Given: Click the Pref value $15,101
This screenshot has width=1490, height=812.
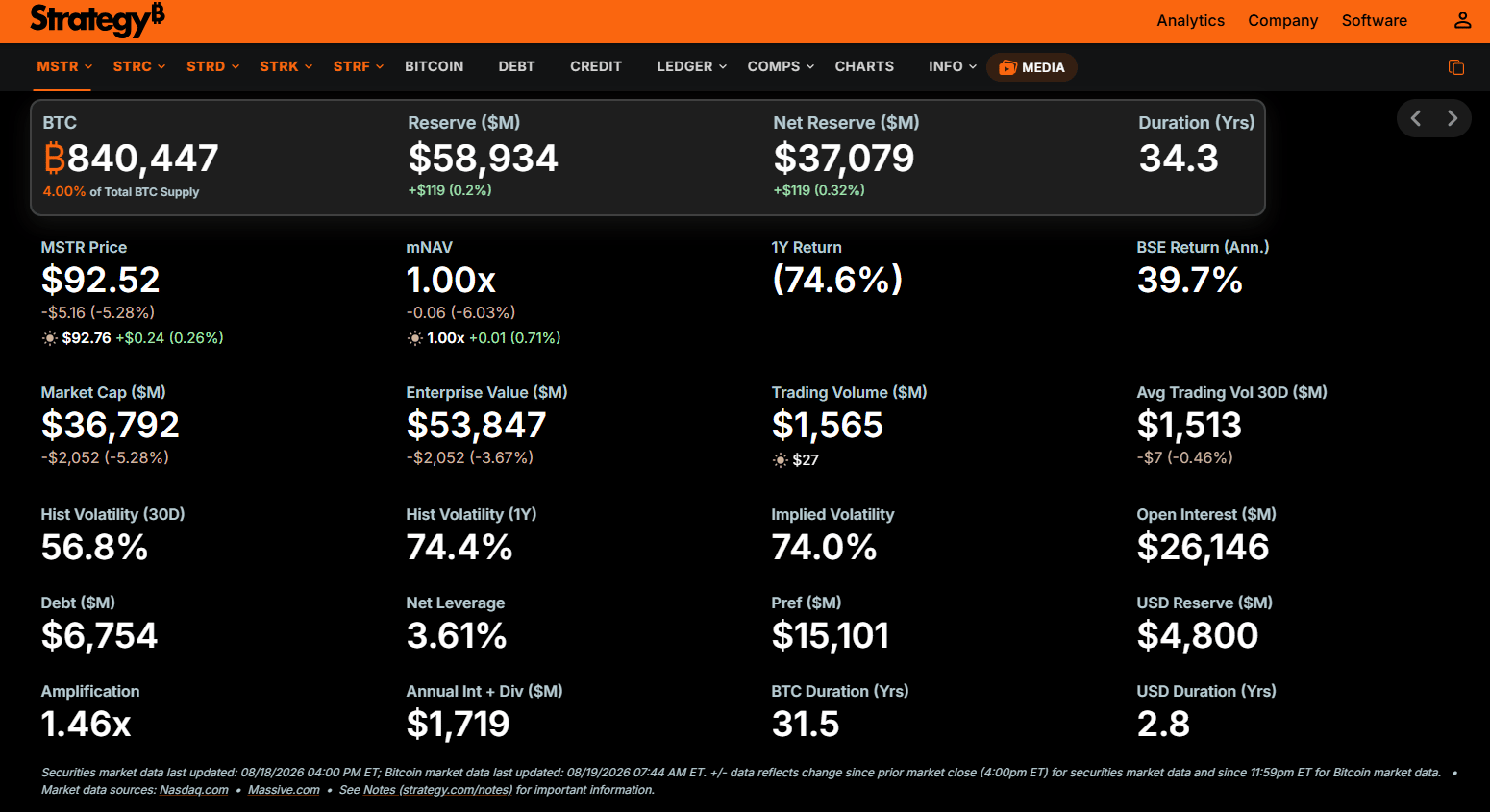Looking at the screenshot, I should pyautogui.click(x=830, y=635).
